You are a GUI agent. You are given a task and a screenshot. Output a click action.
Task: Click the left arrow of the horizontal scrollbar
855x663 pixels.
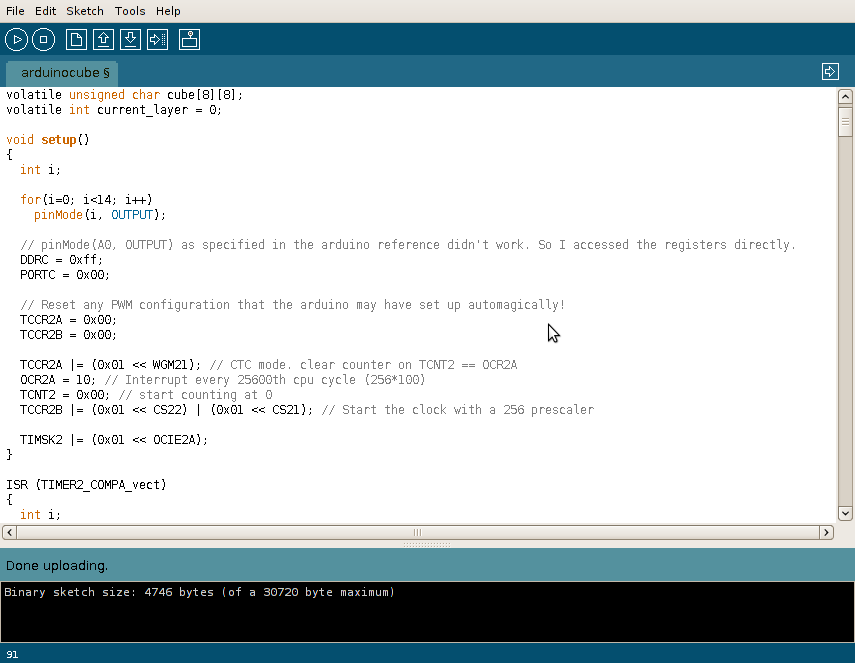8,532
